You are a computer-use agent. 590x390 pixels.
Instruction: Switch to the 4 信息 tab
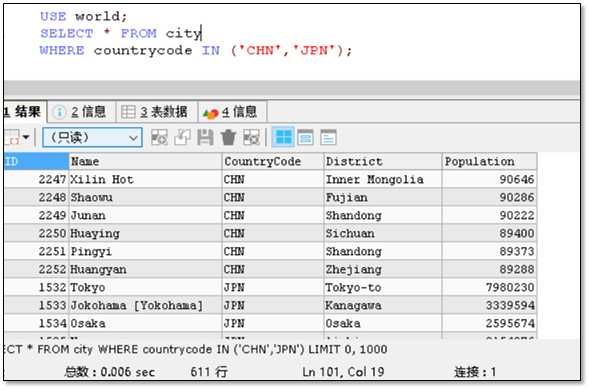coord(232,112)
